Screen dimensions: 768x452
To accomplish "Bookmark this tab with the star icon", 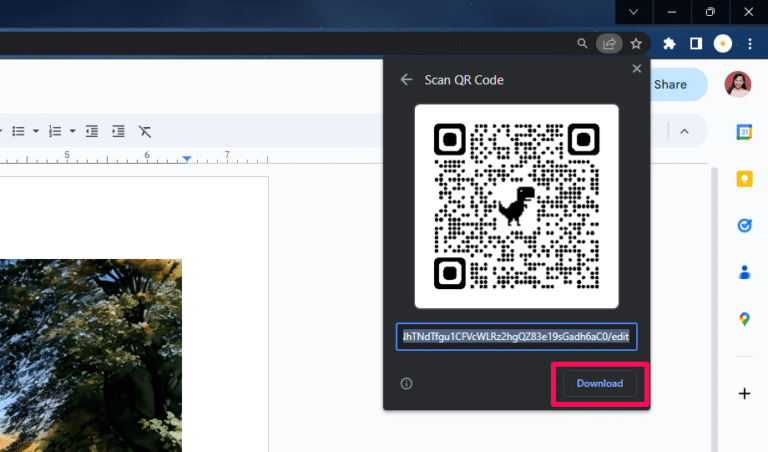I will point(636,44).
